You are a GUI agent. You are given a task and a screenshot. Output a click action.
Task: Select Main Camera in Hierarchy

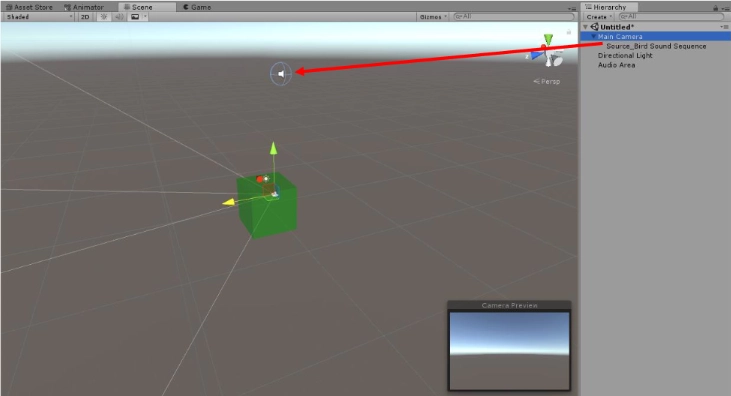[655, 36]
